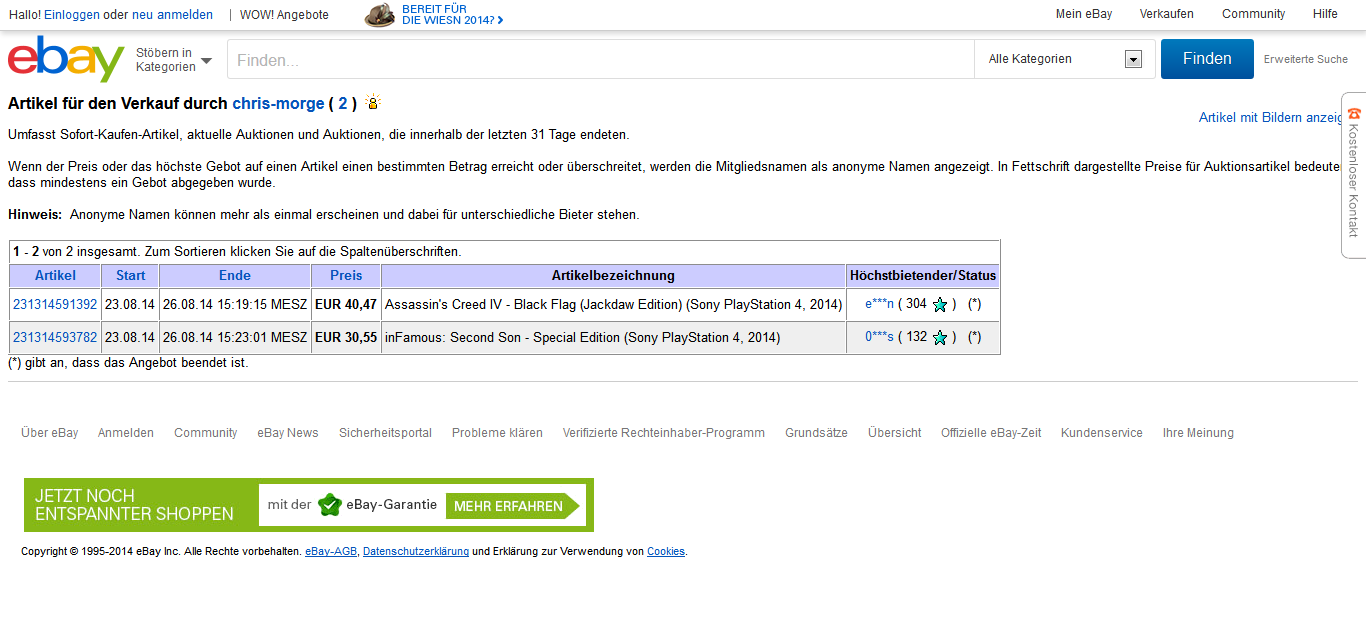This screenshot has width=1366, height=634.
Task: Click Bereit für die Wiesn 2014 link
Action: 452,15
